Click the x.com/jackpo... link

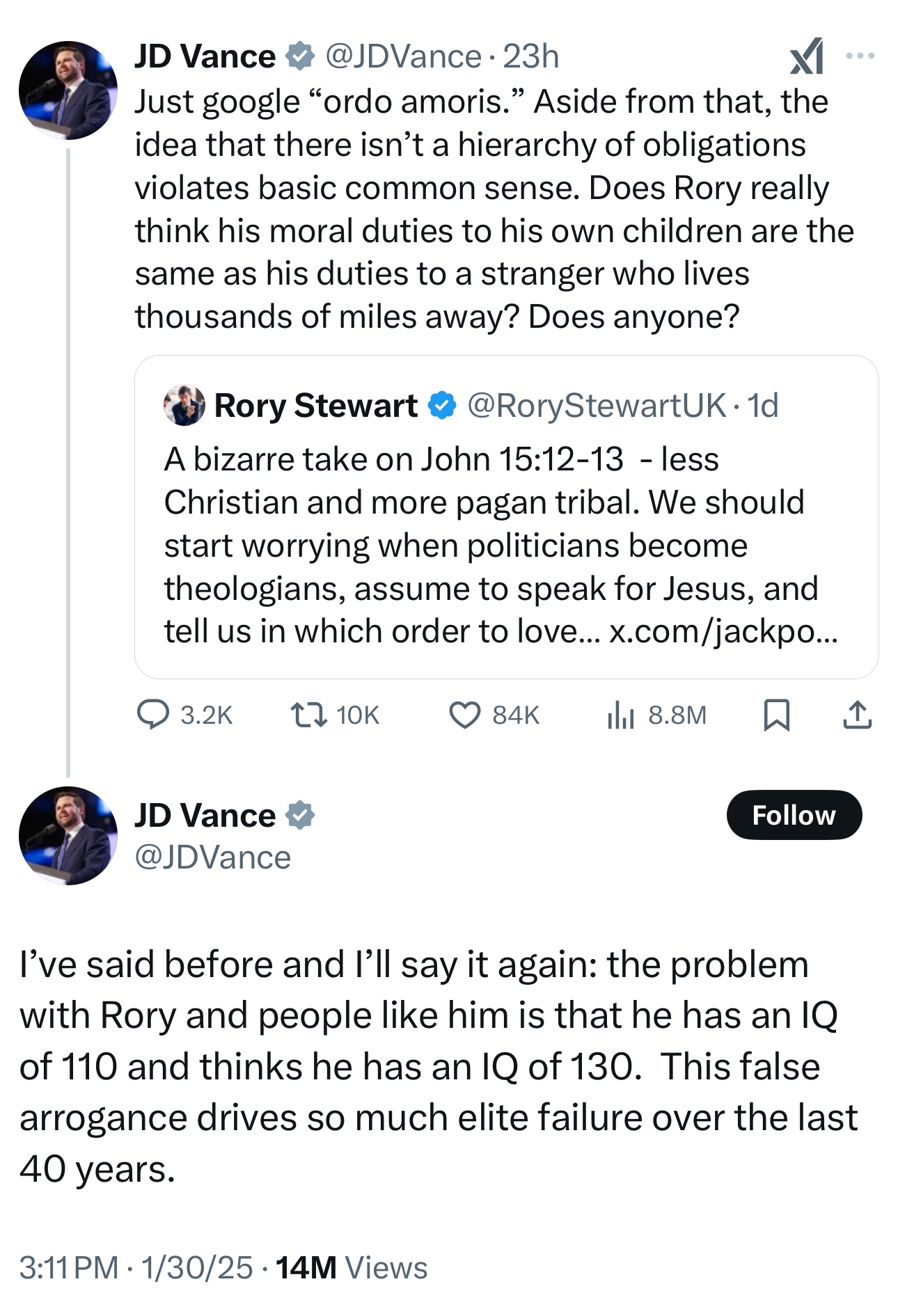(x=723, y=632)
